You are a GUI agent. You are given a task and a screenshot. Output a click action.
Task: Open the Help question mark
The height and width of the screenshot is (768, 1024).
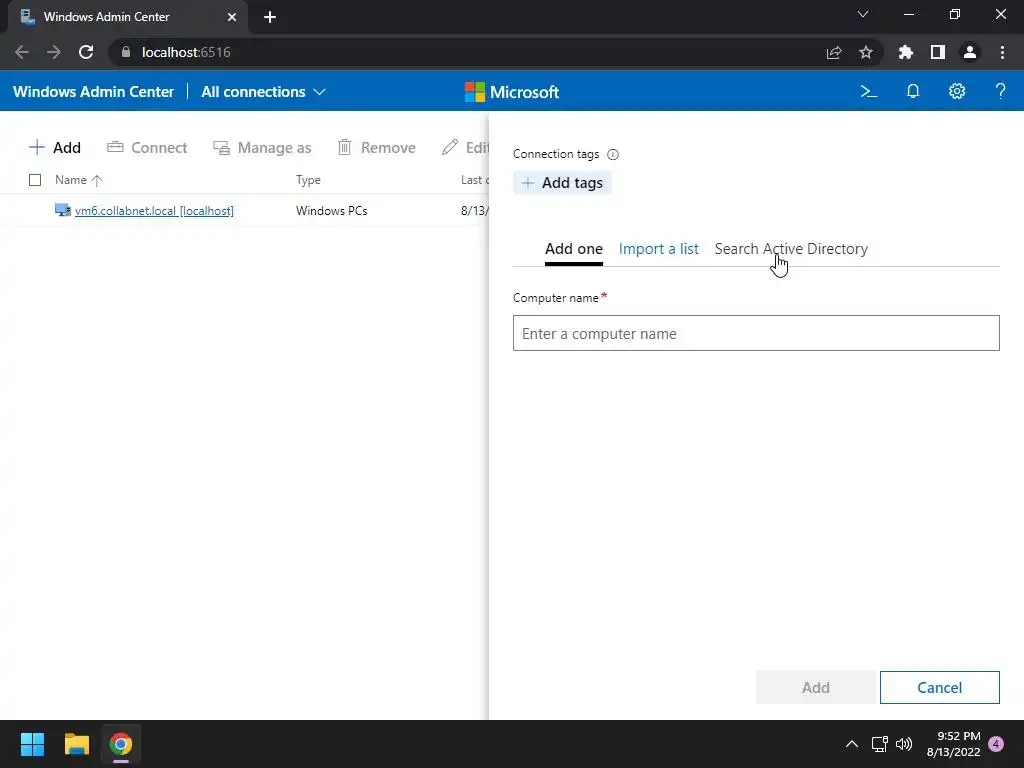click(1000, 91)
